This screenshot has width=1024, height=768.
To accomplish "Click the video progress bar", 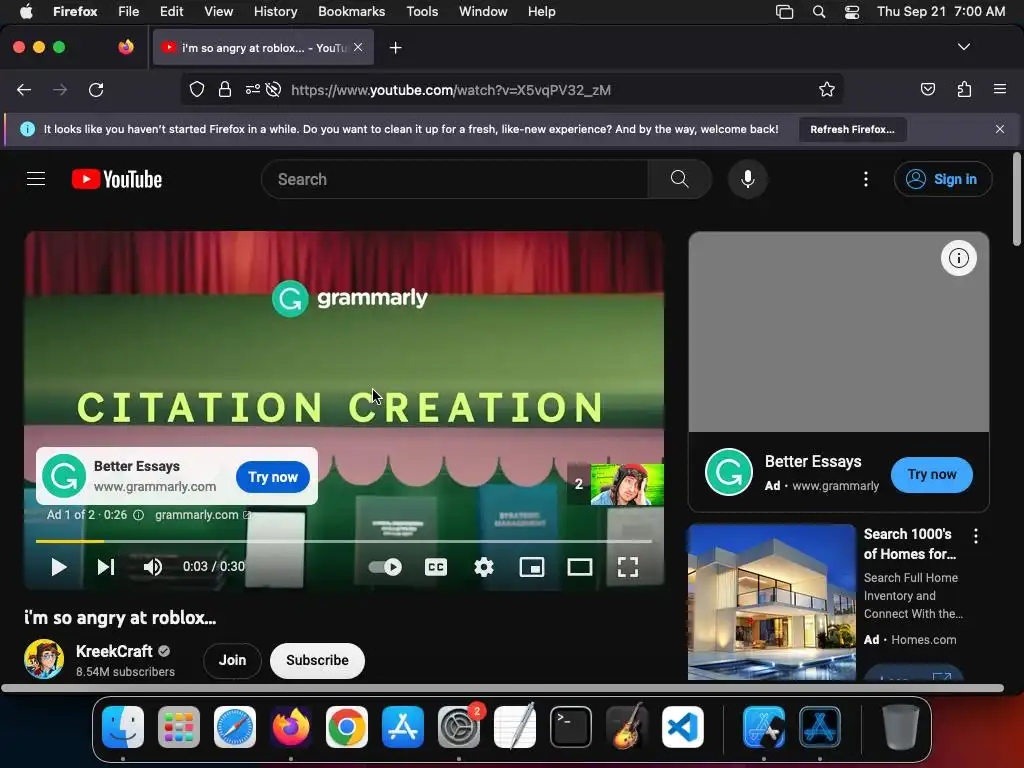I will tap(344, 541).
